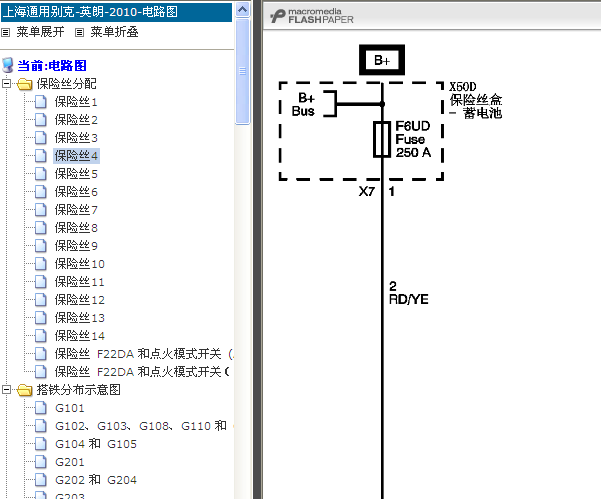Click the page icon beside 保险丝6

(x=41, y=192)
